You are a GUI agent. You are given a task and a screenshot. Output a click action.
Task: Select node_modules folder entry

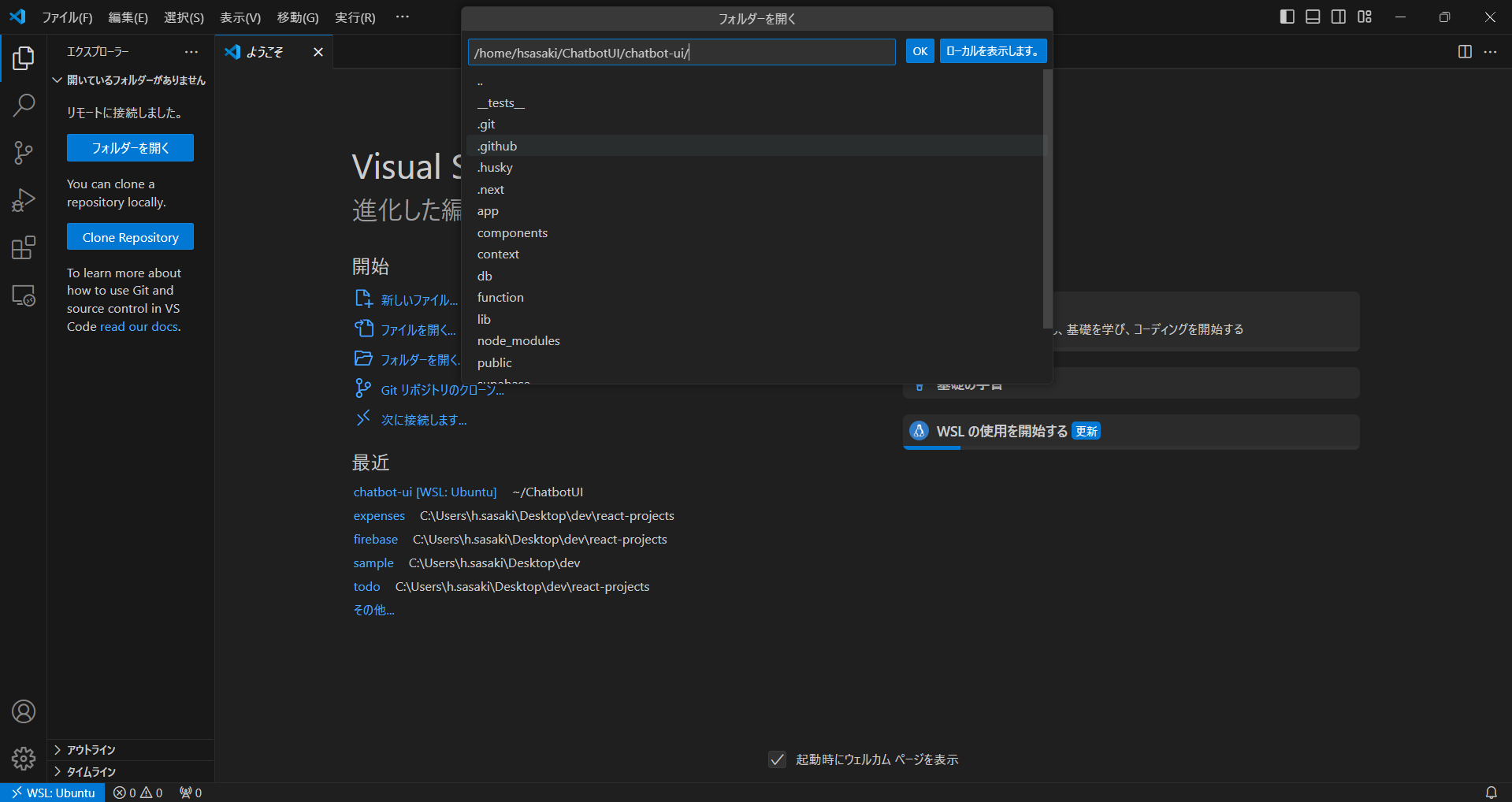coord(755,340)
